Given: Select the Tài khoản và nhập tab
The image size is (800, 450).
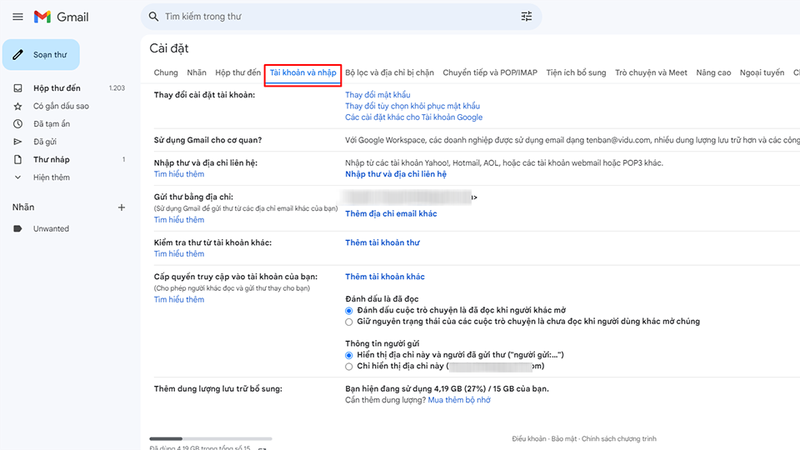Looking at the screenshot, I should [x=303, y=72].
